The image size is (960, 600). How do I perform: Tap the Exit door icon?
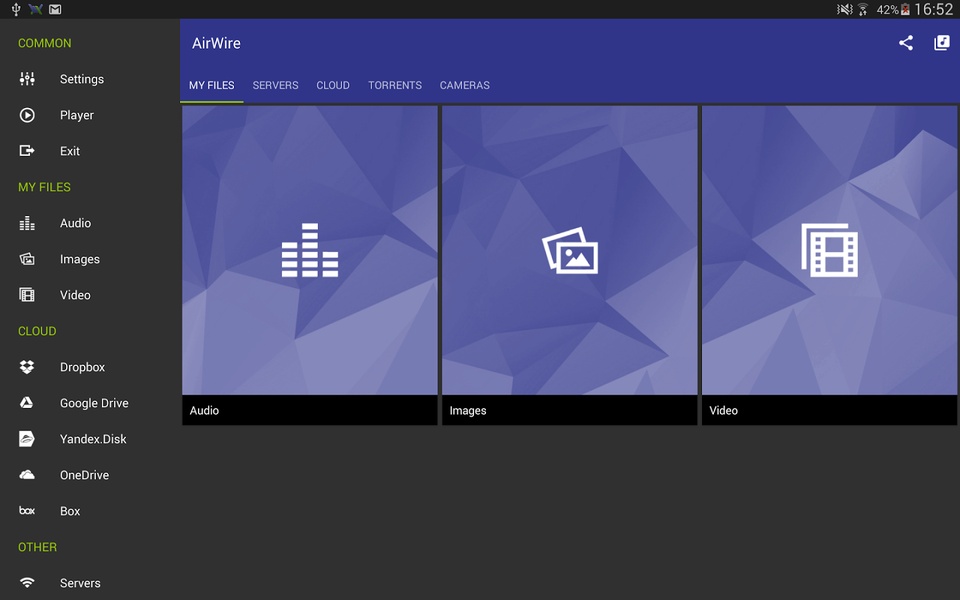pyautogui.click(x=27, y=151)
